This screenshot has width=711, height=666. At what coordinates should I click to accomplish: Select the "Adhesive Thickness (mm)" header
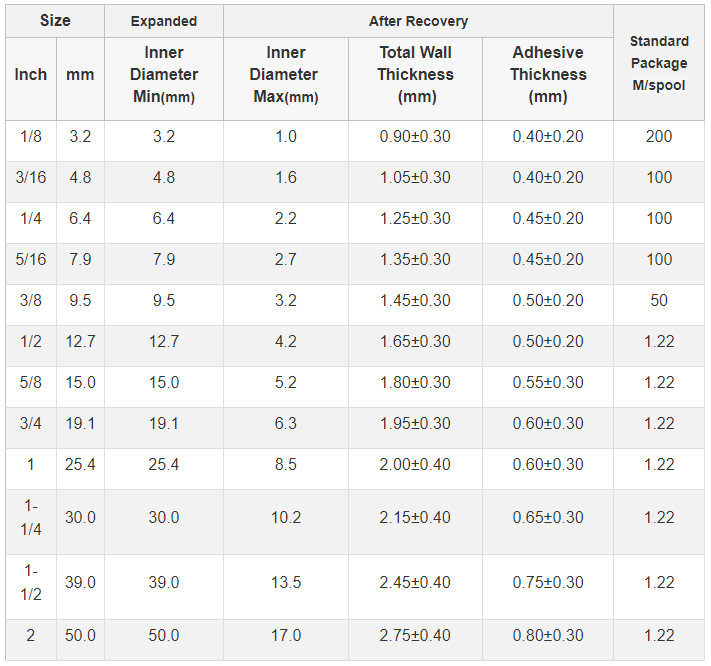coord(548,75)
